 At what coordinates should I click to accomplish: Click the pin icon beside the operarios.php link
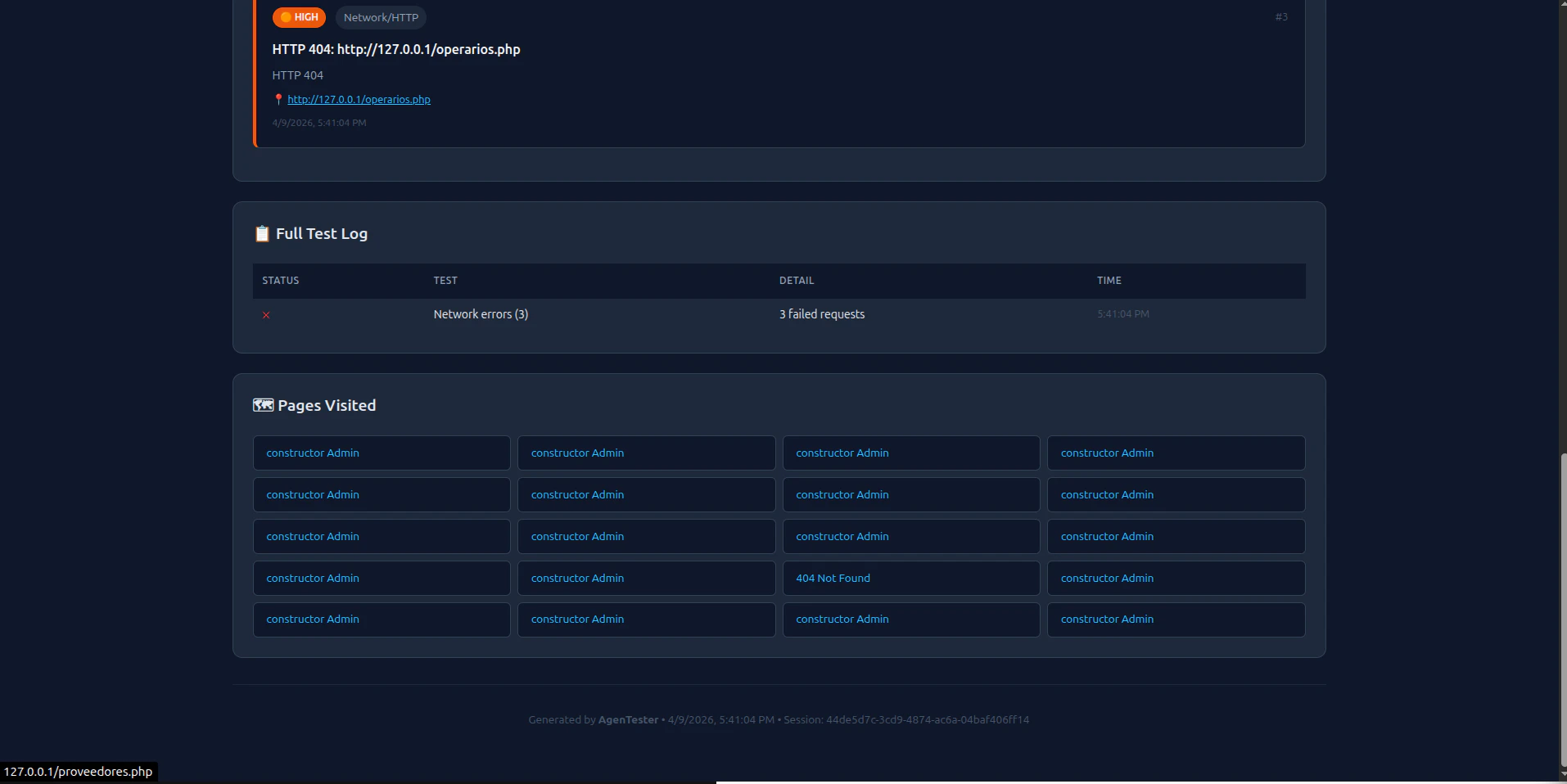278,99
